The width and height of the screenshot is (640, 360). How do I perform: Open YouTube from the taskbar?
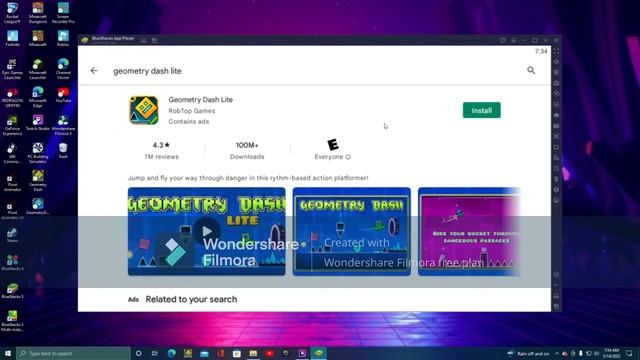(269, 353)
